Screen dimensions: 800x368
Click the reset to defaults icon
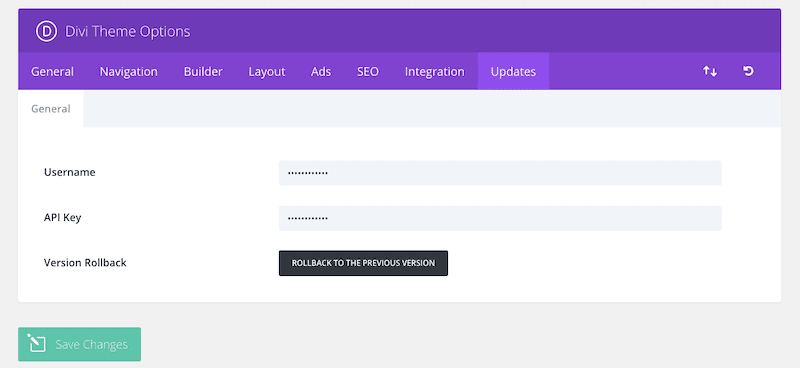748,71
